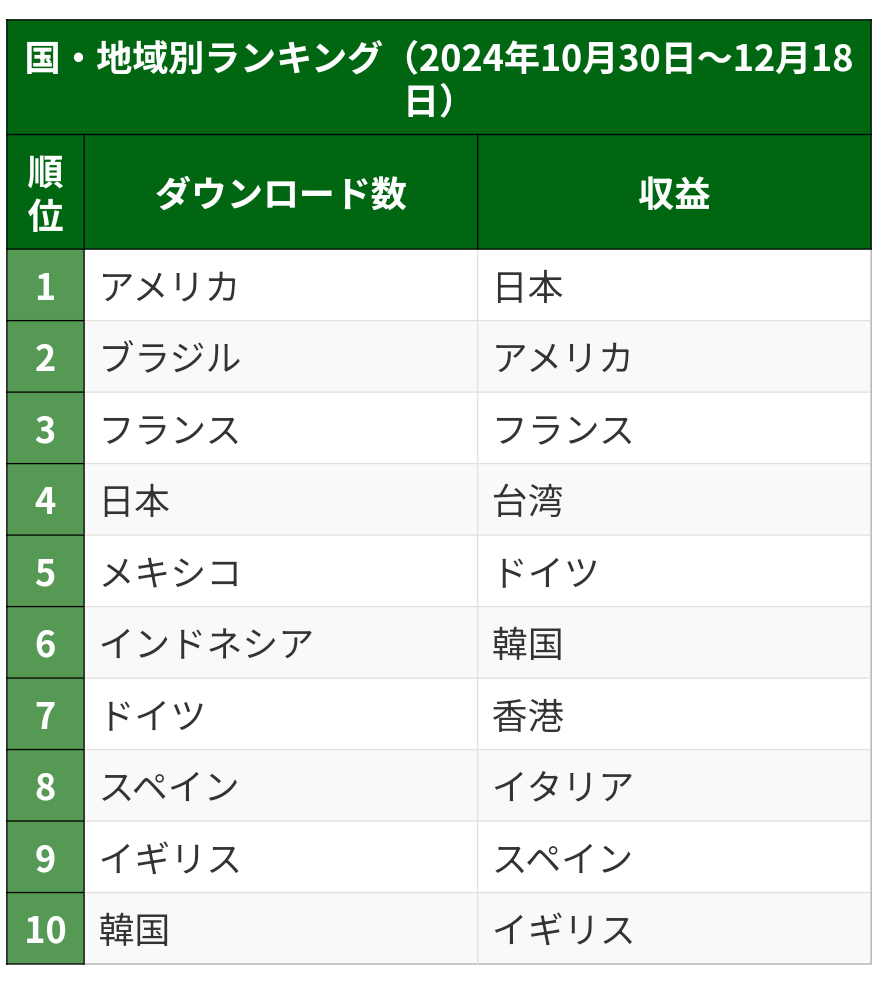Click the メキシコ cell

click(x=170, y=573)
